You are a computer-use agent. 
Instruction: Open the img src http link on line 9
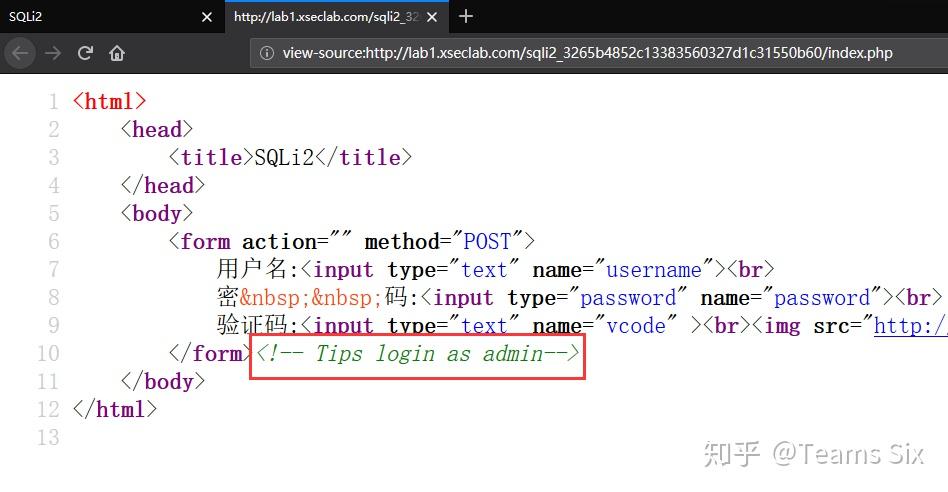coord(911,326)
